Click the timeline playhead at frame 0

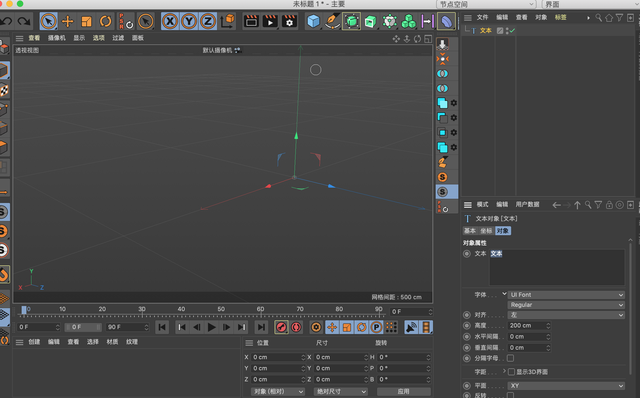coord(24,310)
